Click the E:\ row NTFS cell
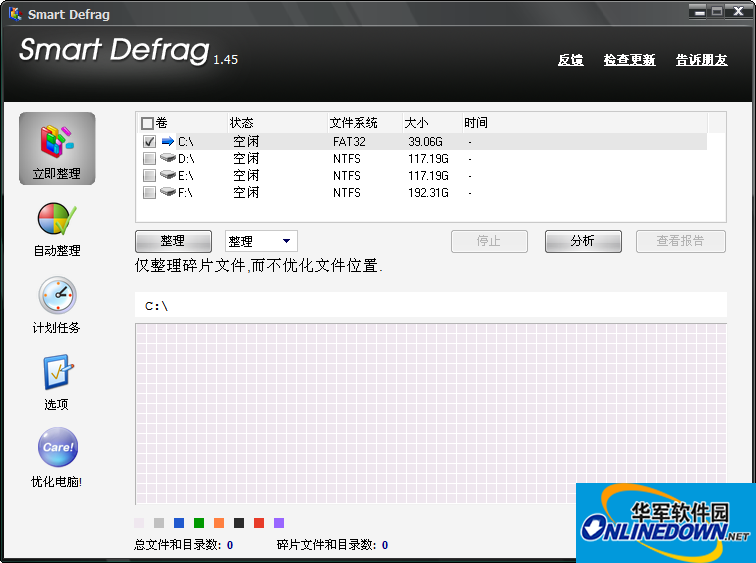 click(347, 175)
